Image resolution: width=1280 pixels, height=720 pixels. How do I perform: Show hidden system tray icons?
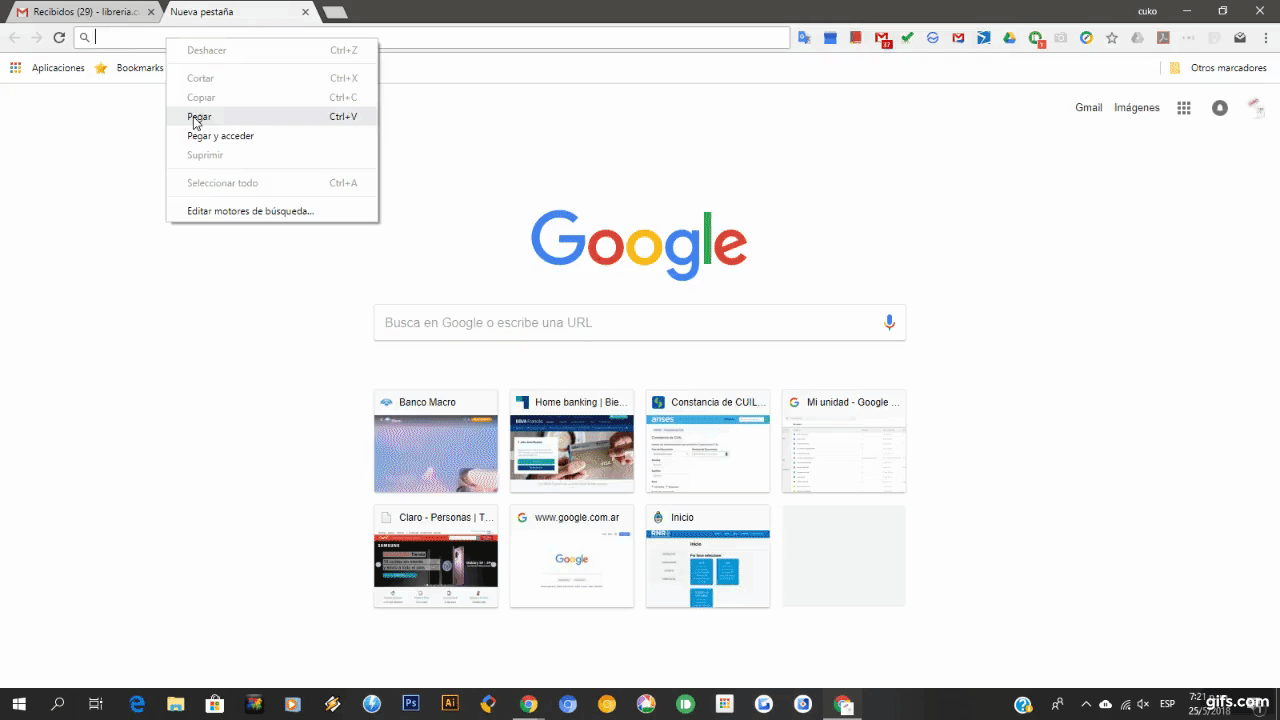point(1086,704)
